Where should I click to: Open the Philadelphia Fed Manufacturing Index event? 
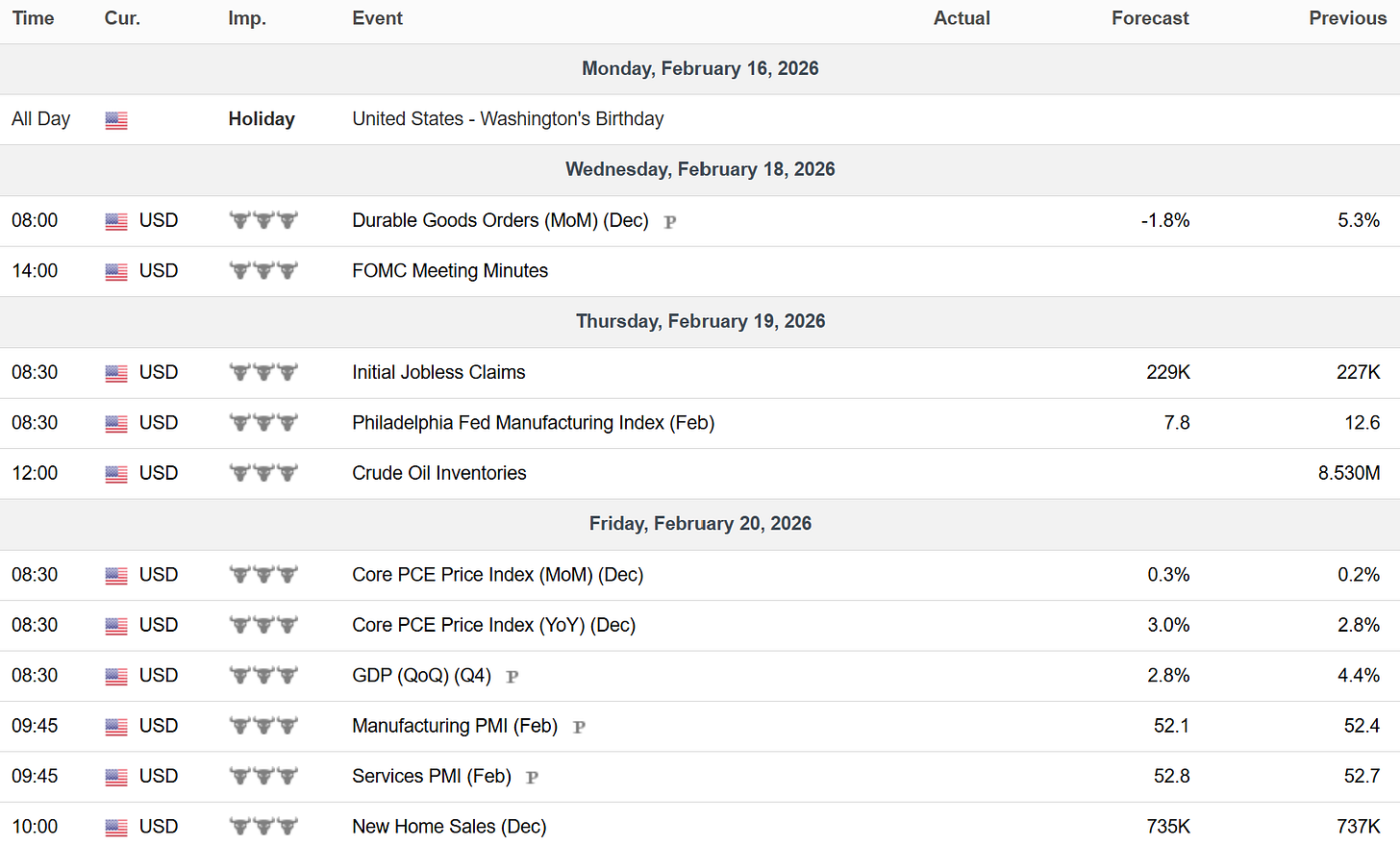click(x=533, y=423)
